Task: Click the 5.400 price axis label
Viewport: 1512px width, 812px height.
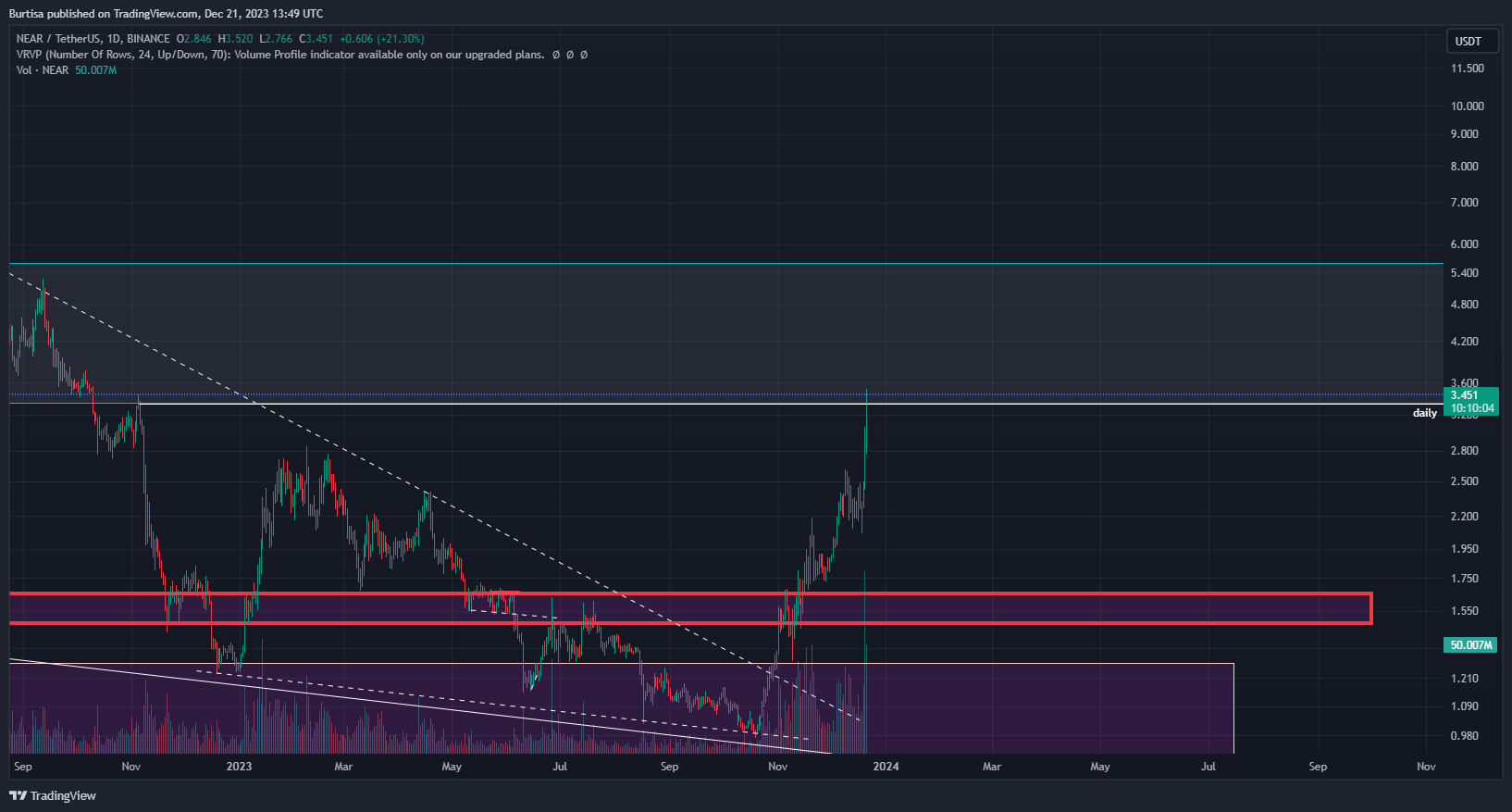Action: pos(1465,273)
